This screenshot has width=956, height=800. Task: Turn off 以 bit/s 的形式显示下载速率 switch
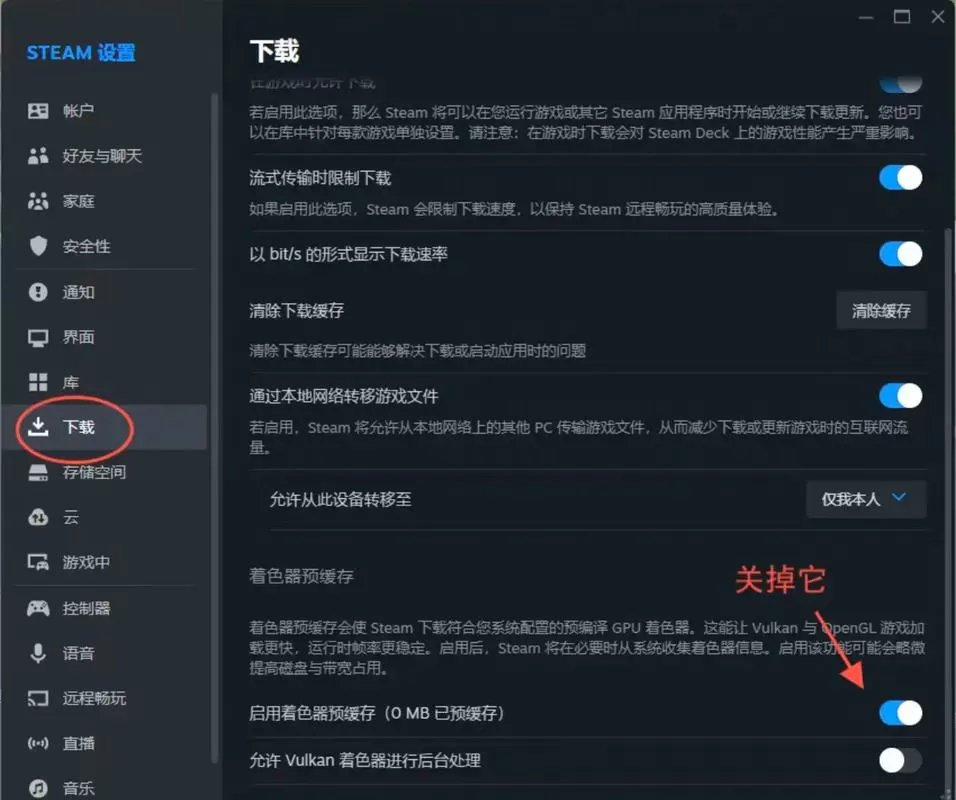[x=901, y=254]
